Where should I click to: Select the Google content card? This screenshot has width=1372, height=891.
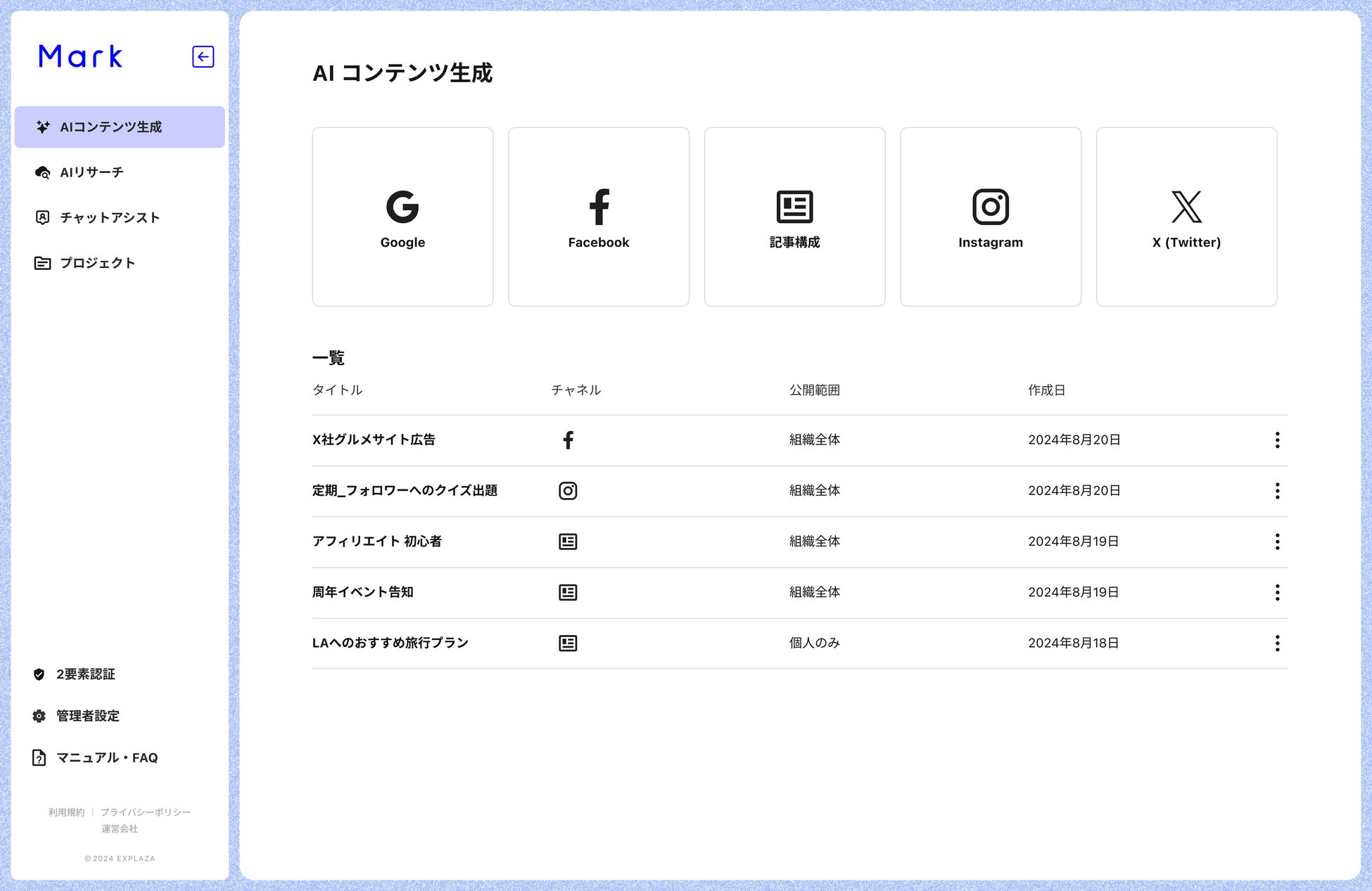(x=402, y=217)
